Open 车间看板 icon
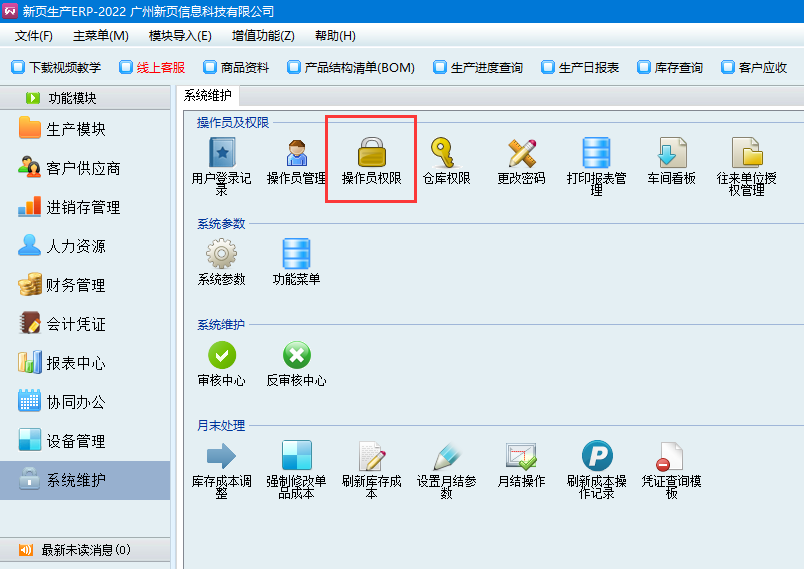The height and width of the screenshot is (569, 804). click(x=671, y=154)
